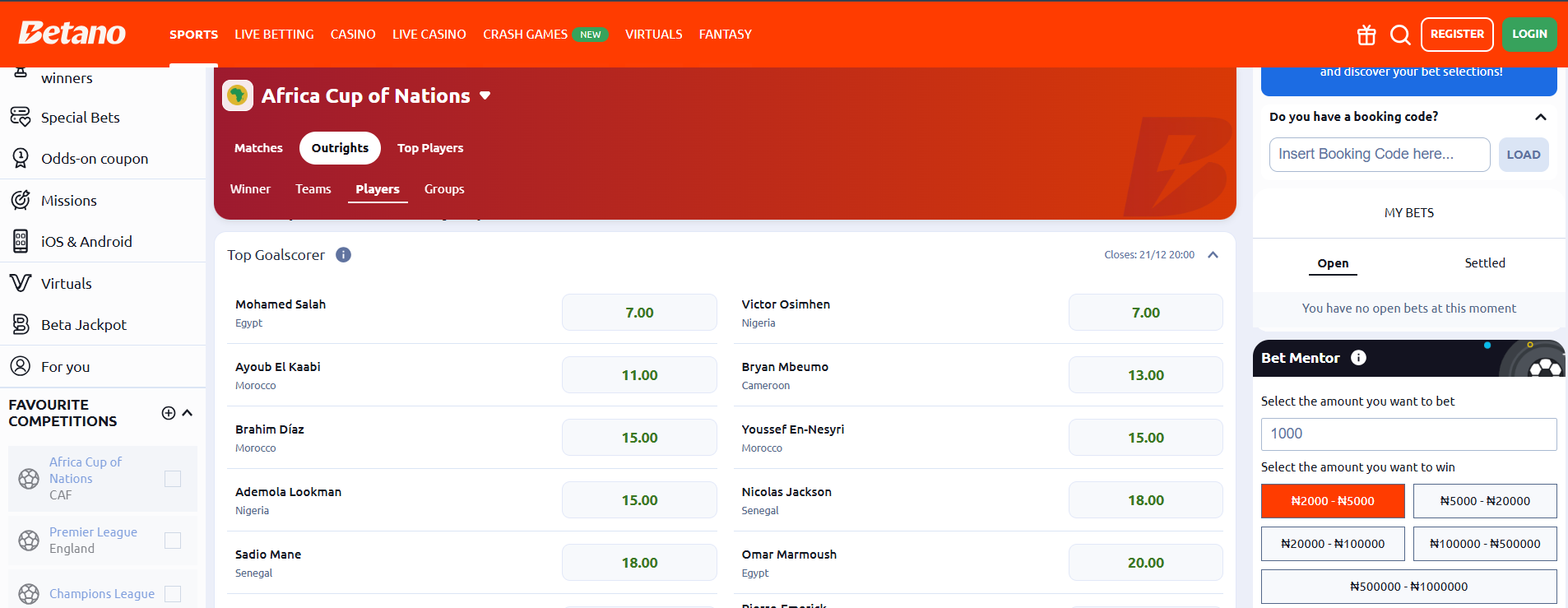The height and width of the screenshot is (608, 1568).
Task: Choose the ₦5000 - ₦20000 win range
Action: [x=1485, y=501]
